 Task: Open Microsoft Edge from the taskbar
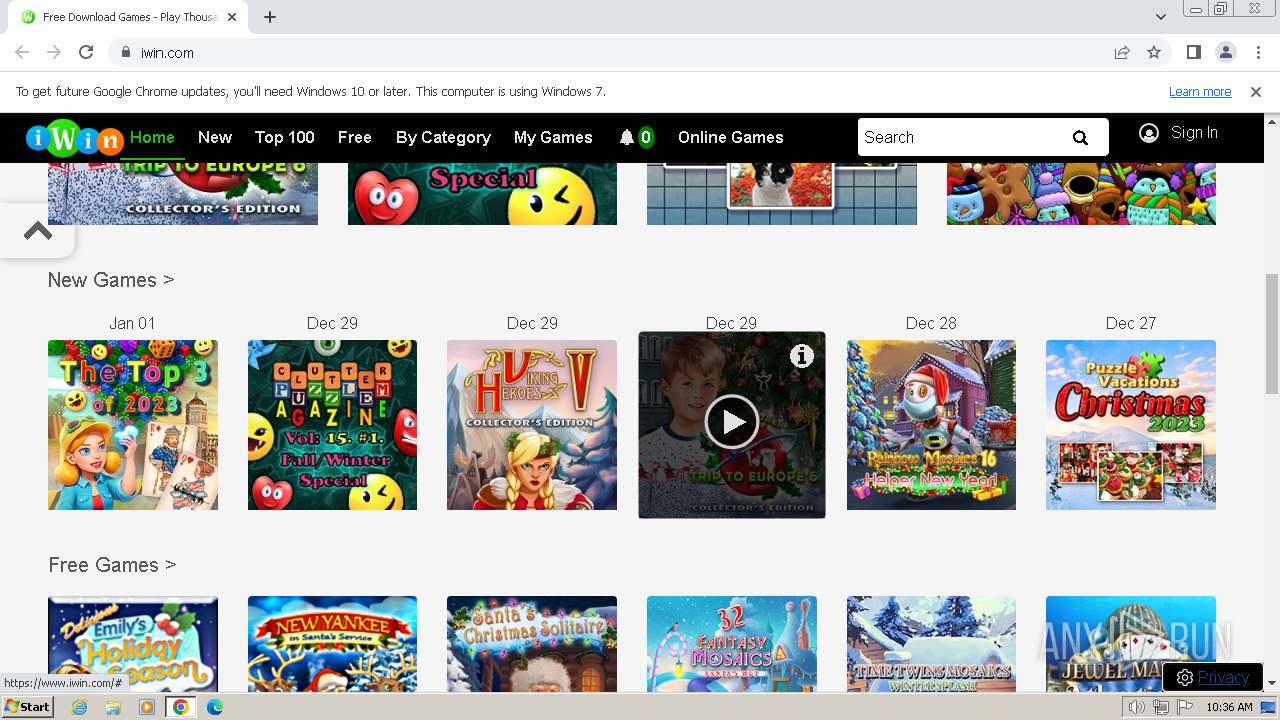pos(215,707)
